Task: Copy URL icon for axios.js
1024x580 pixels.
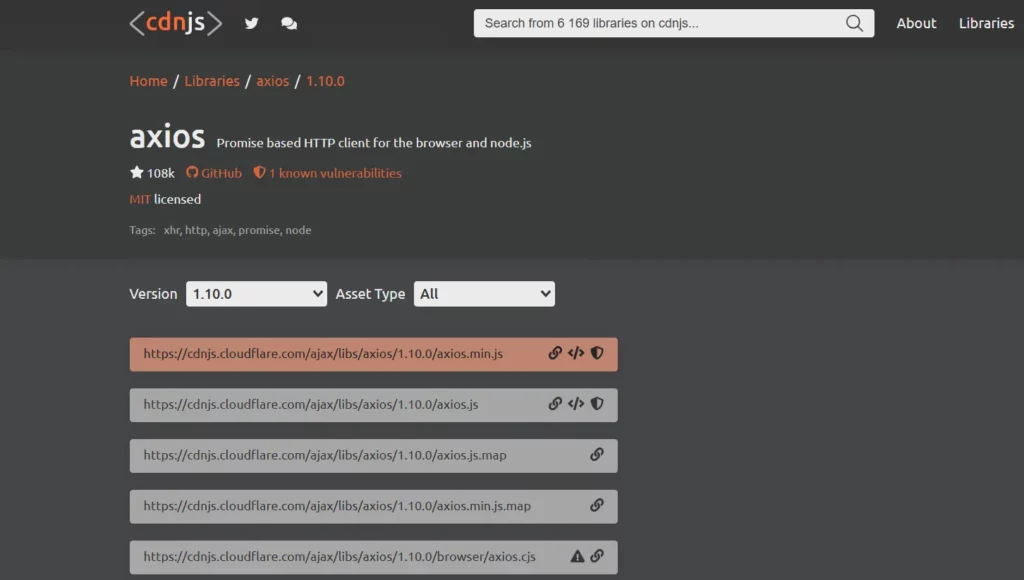Action: [554, 404]
